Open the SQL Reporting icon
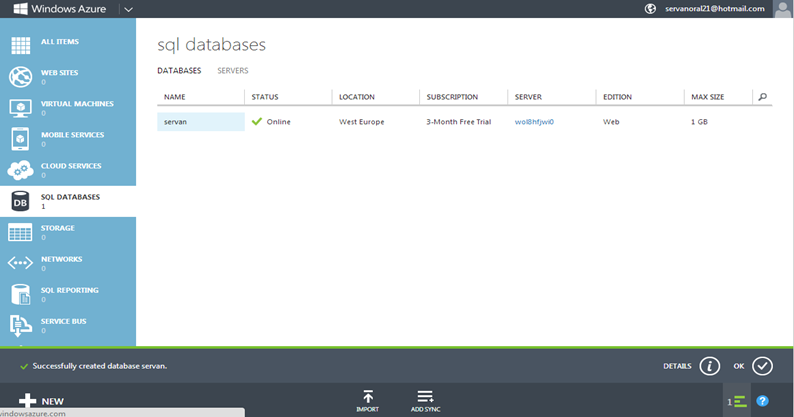This screenshot has width=794, height=417. [21, 294]
